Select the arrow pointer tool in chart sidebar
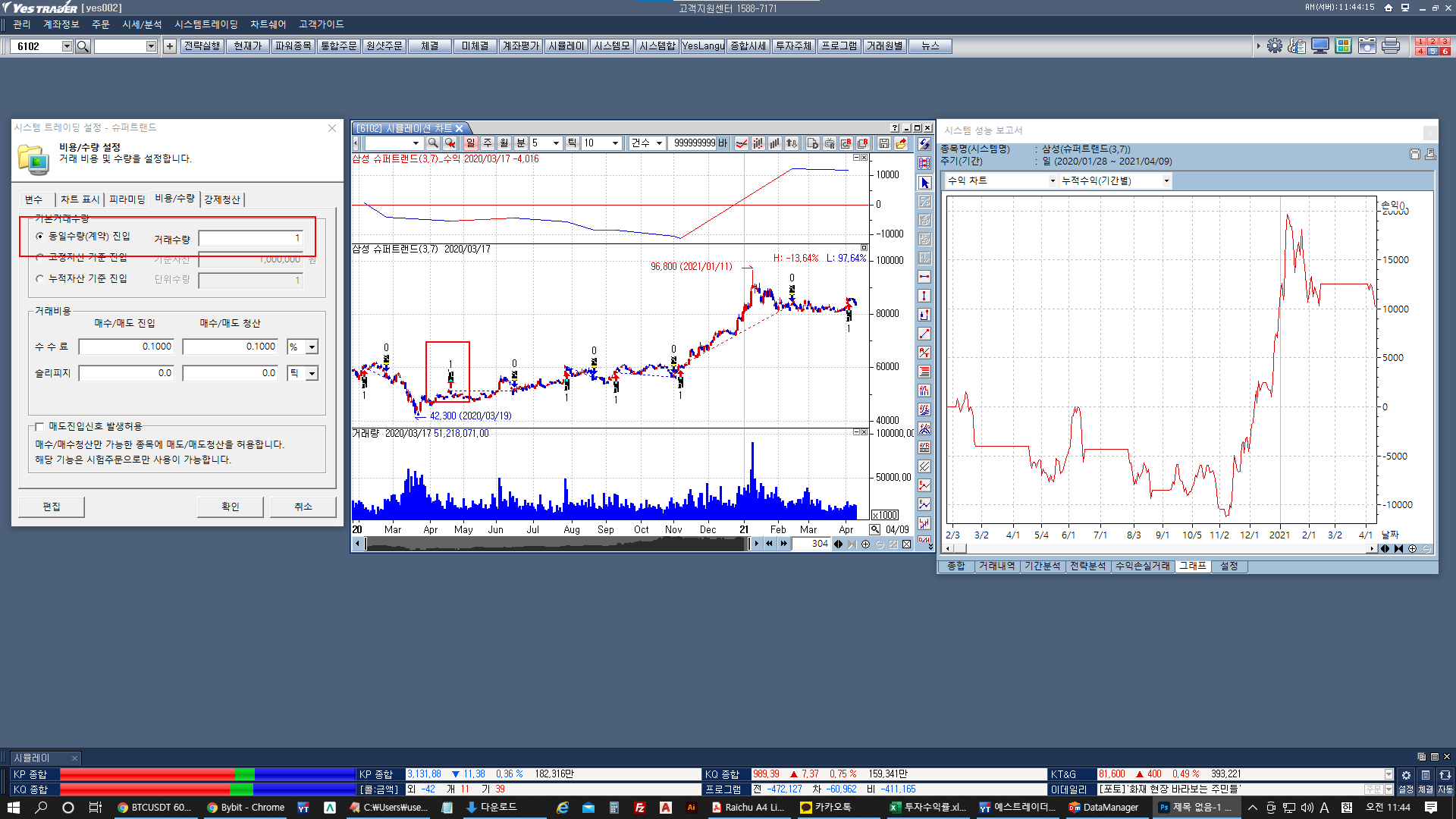 [924, 183]
